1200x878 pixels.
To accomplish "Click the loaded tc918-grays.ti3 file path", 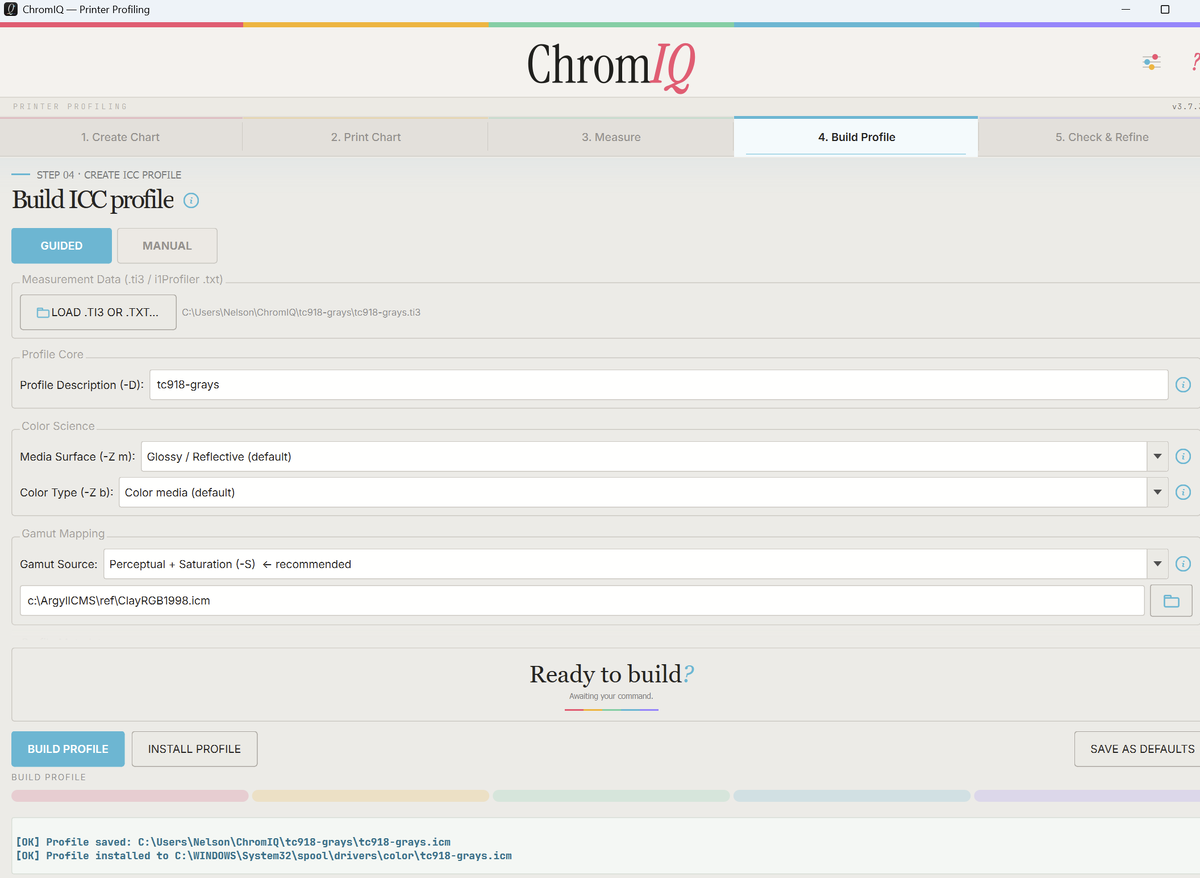I will (x=301, y=312).
